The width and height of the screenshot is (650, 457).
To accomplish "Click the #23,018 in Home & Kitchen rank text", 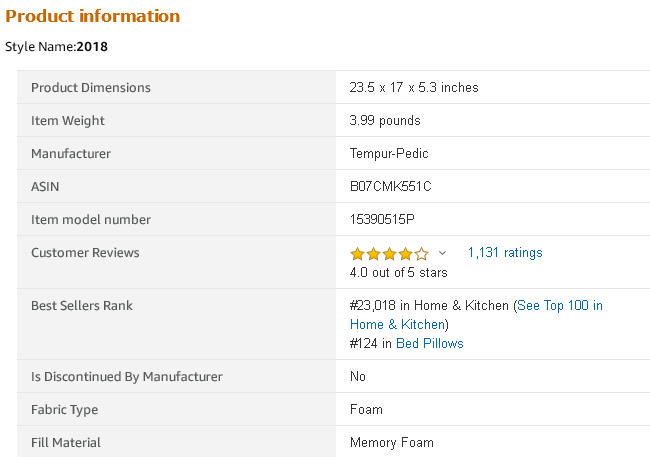I will [429, 306].
